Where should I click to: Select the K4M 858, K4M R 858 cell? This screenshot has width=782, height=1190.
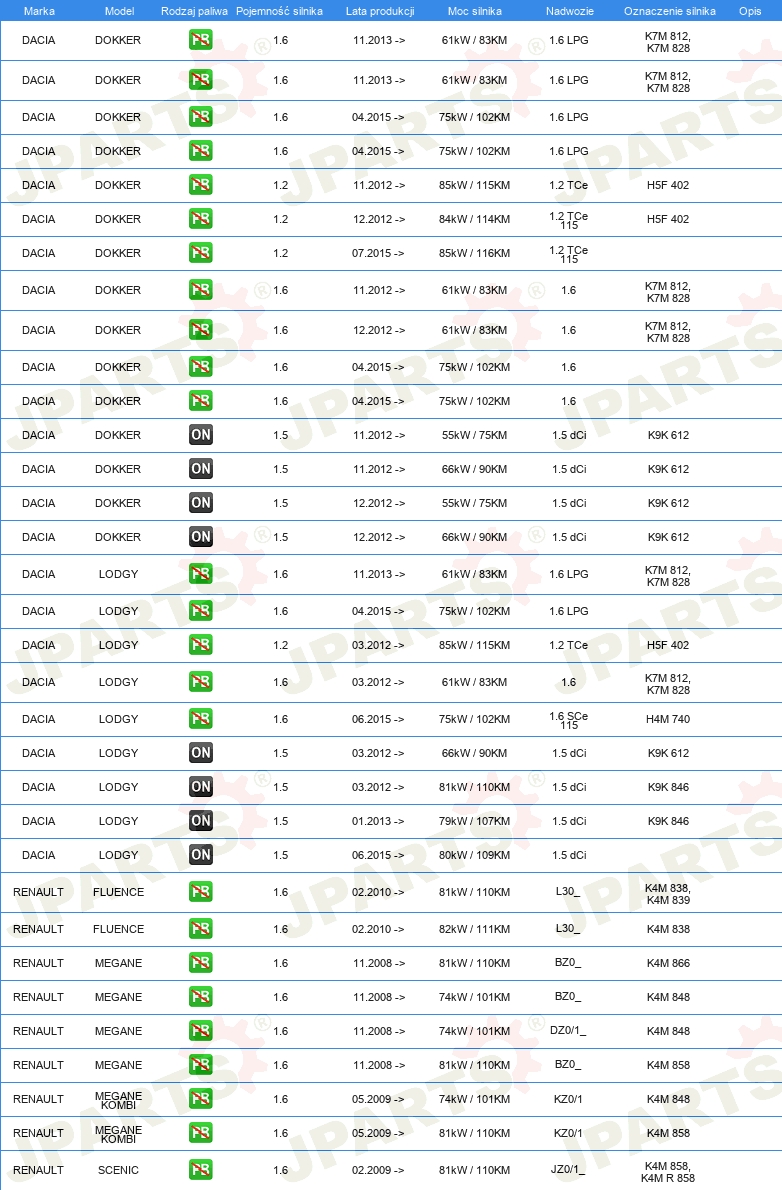click(x=668, y=1172)
